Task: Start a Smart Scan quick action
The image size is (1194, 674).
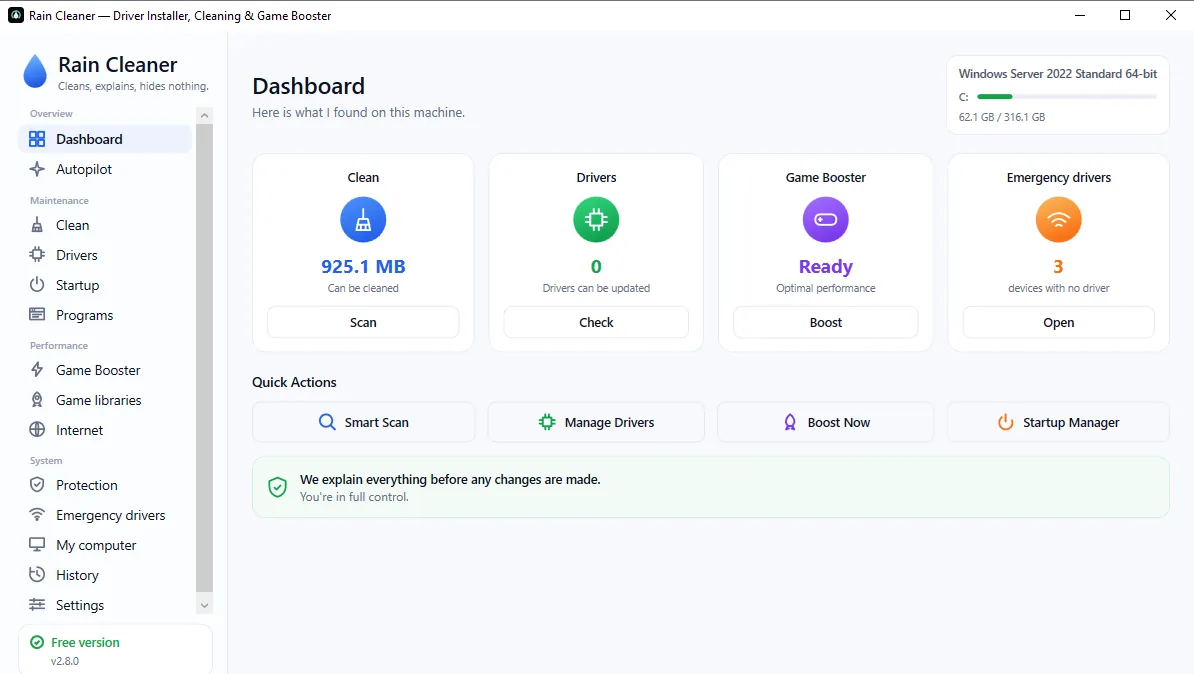Action: coord(363,422)
